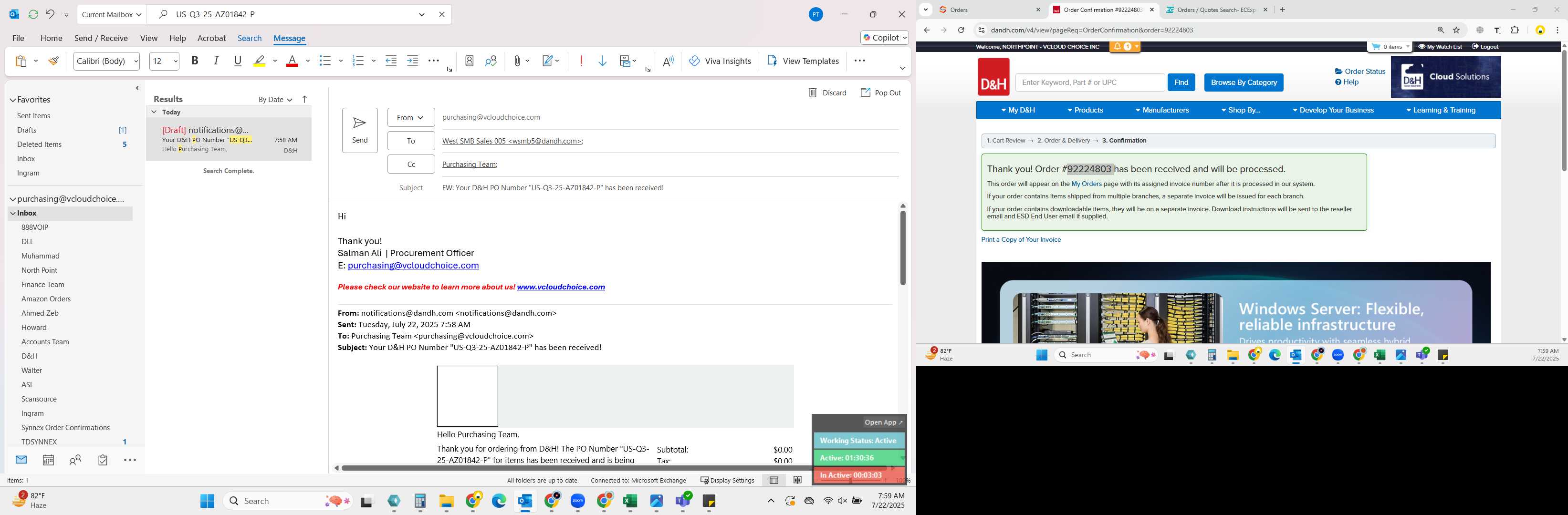Open the Home ribbon tab
The width and height of the screenshot is (1568, 515).
tap(51, 38)
